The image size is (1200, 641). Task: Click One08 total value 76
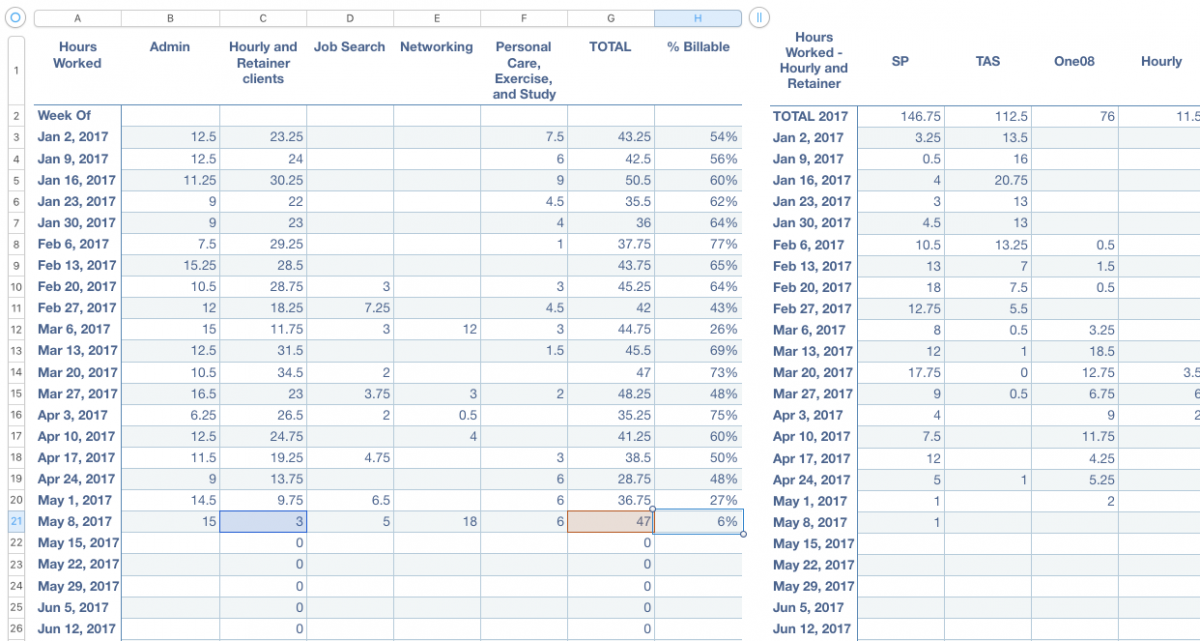1074,116
